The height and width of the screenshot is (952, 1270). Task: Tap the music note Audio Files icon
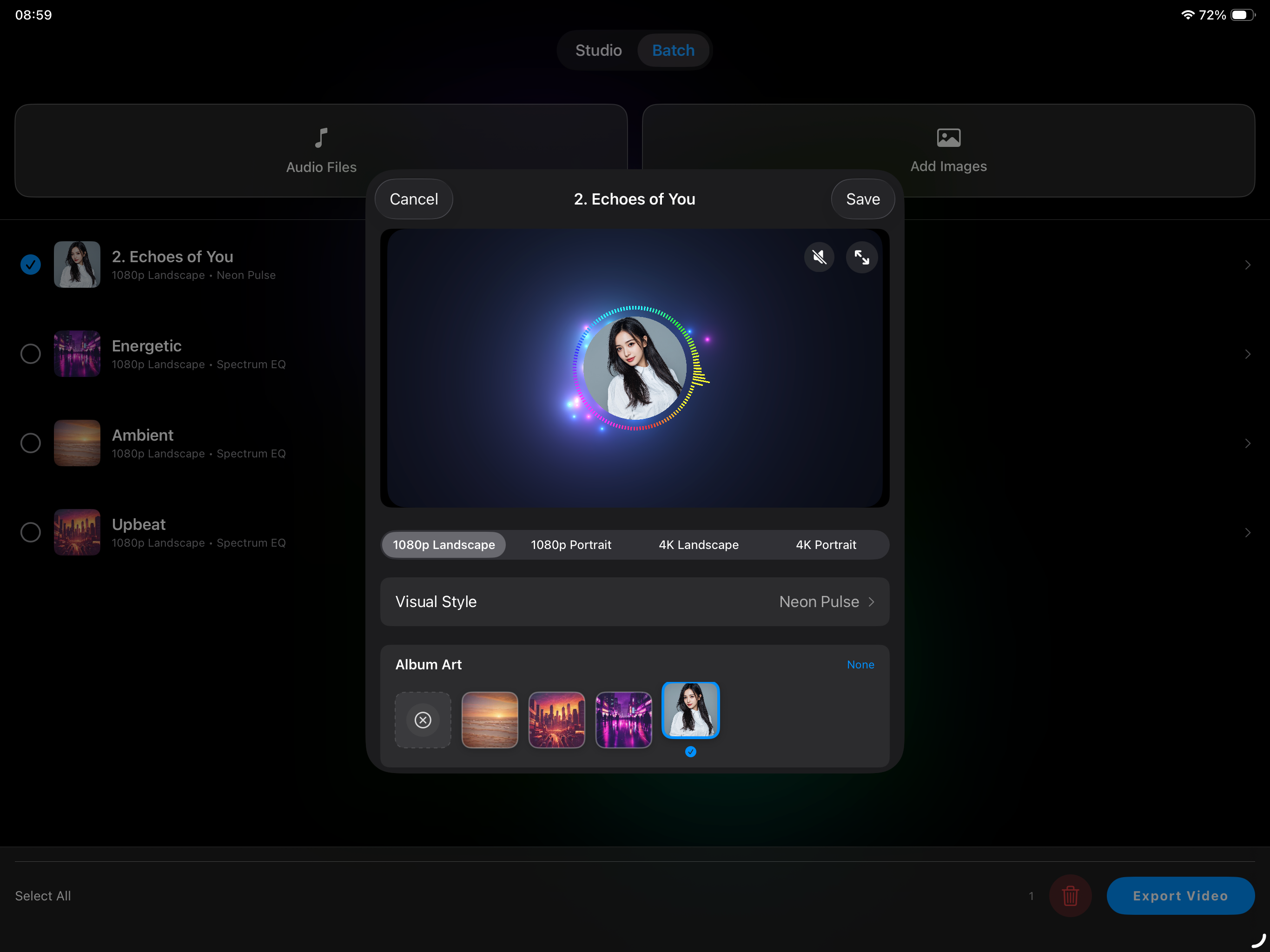coord(321,138)
